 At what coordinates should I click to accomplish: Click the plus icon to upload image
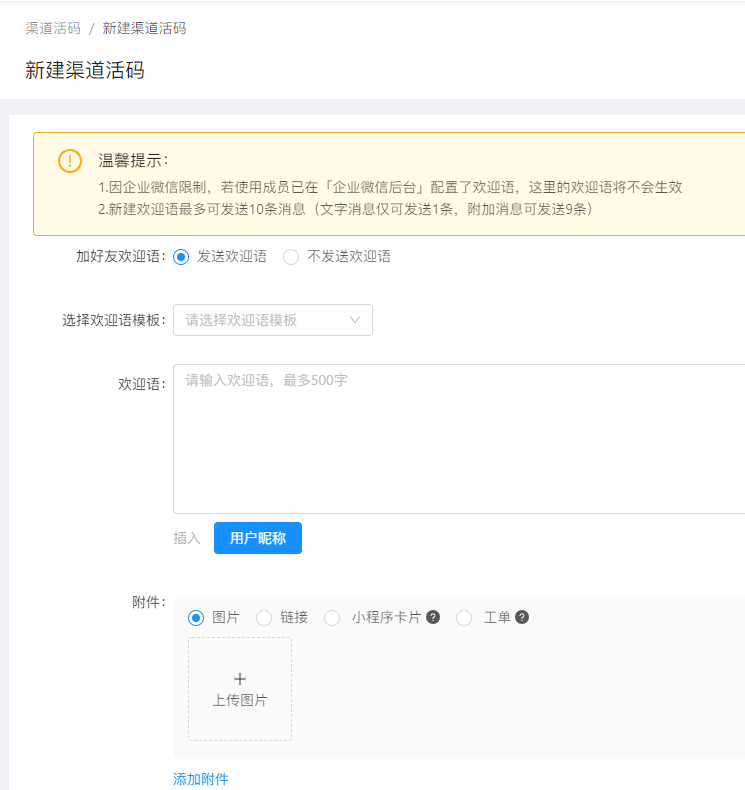[240, 679]
